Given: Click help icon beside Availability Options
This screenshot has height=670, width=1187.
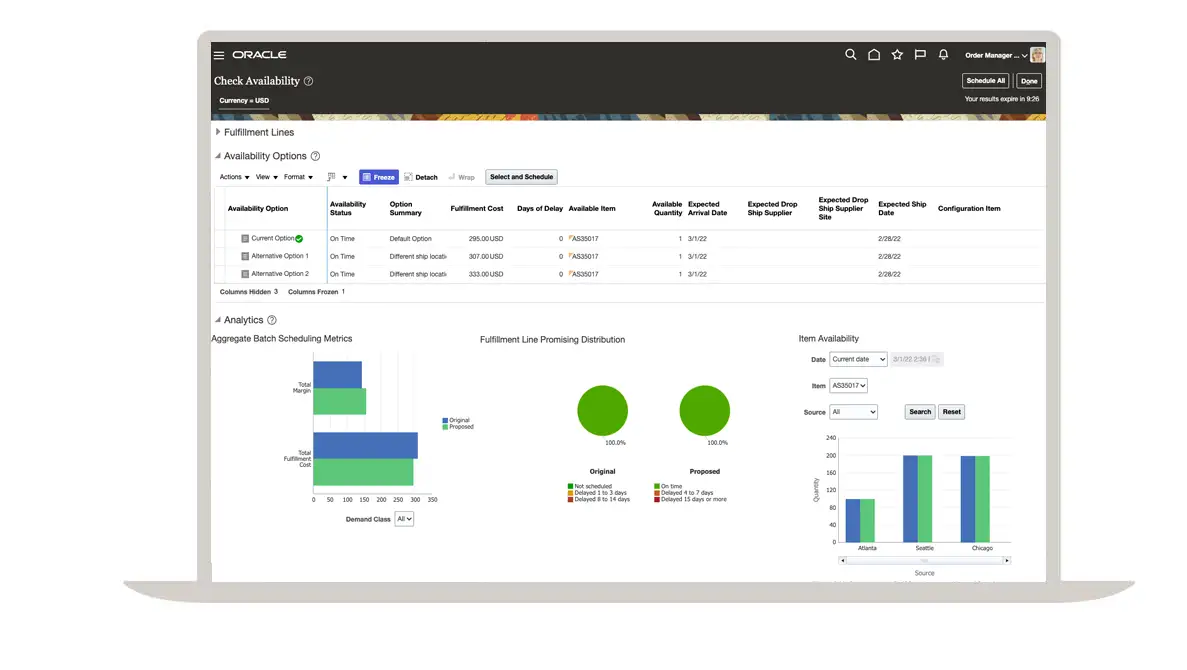Looking at the screenshot, I should click(x=316, y=156).
